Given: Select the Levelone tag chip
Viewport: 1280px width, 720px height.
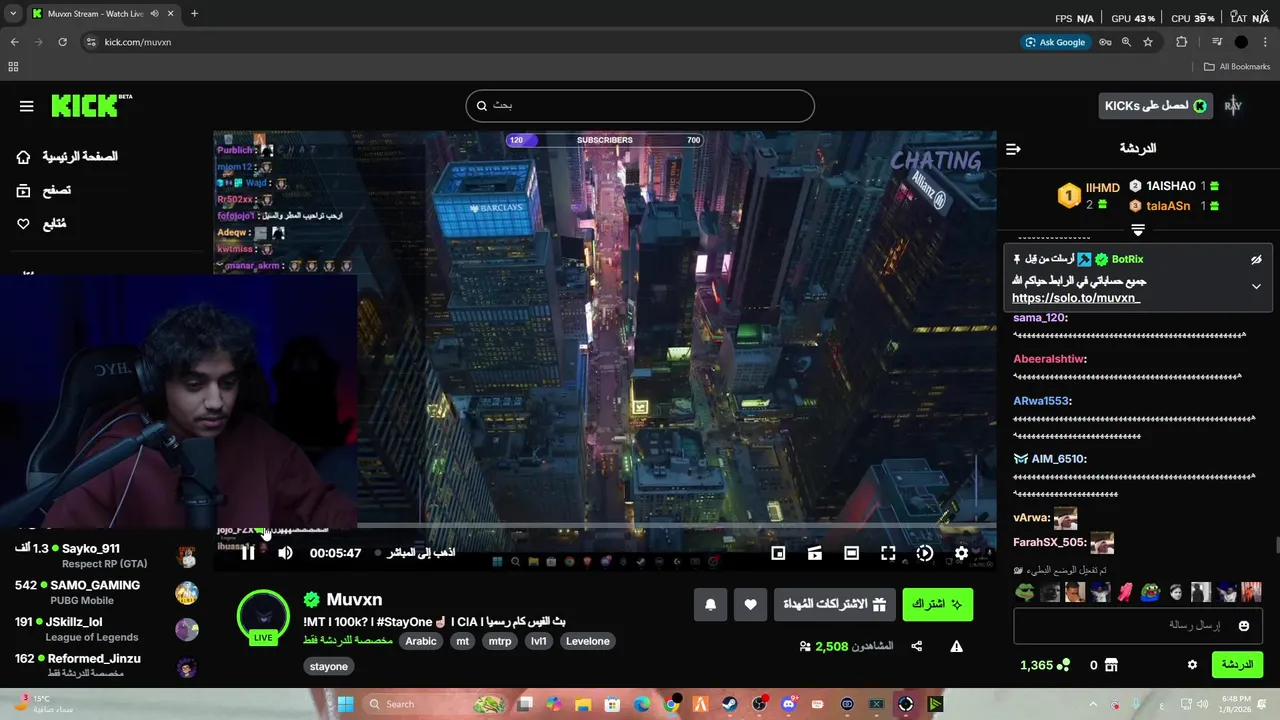Looking at the screenshot, I should coord(588,641).
